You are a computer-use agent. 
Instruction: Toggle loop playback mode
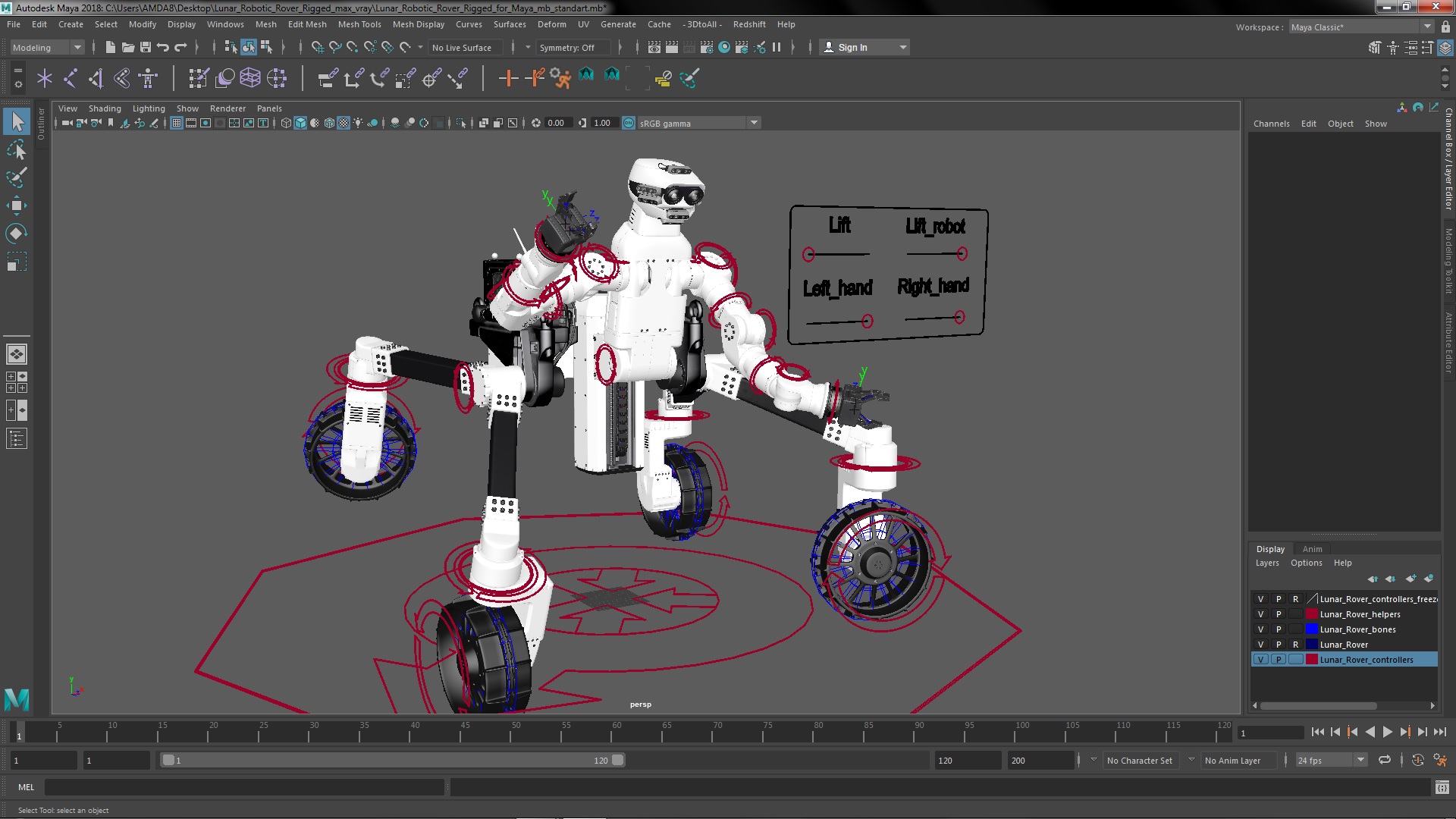(x=1385, y=760)
